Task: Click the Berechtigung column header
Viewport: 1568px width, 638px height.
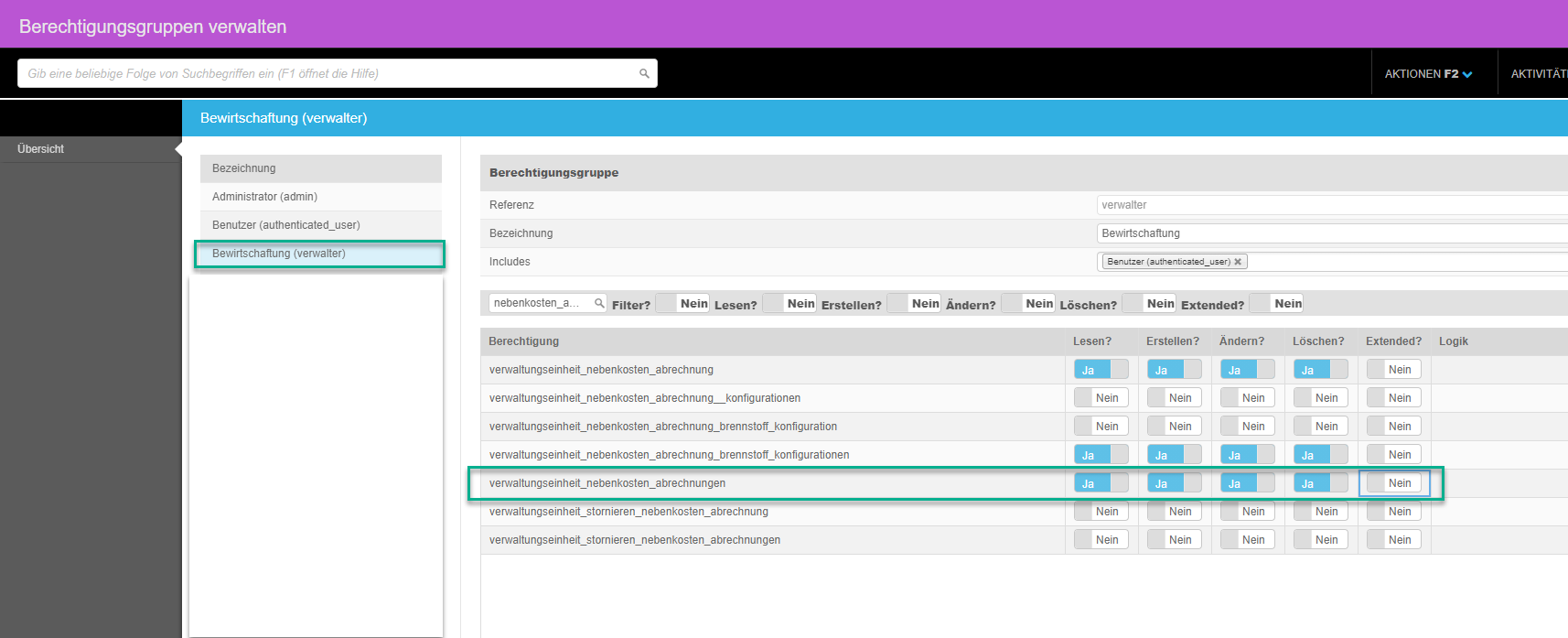Action: tap(523, 341)
